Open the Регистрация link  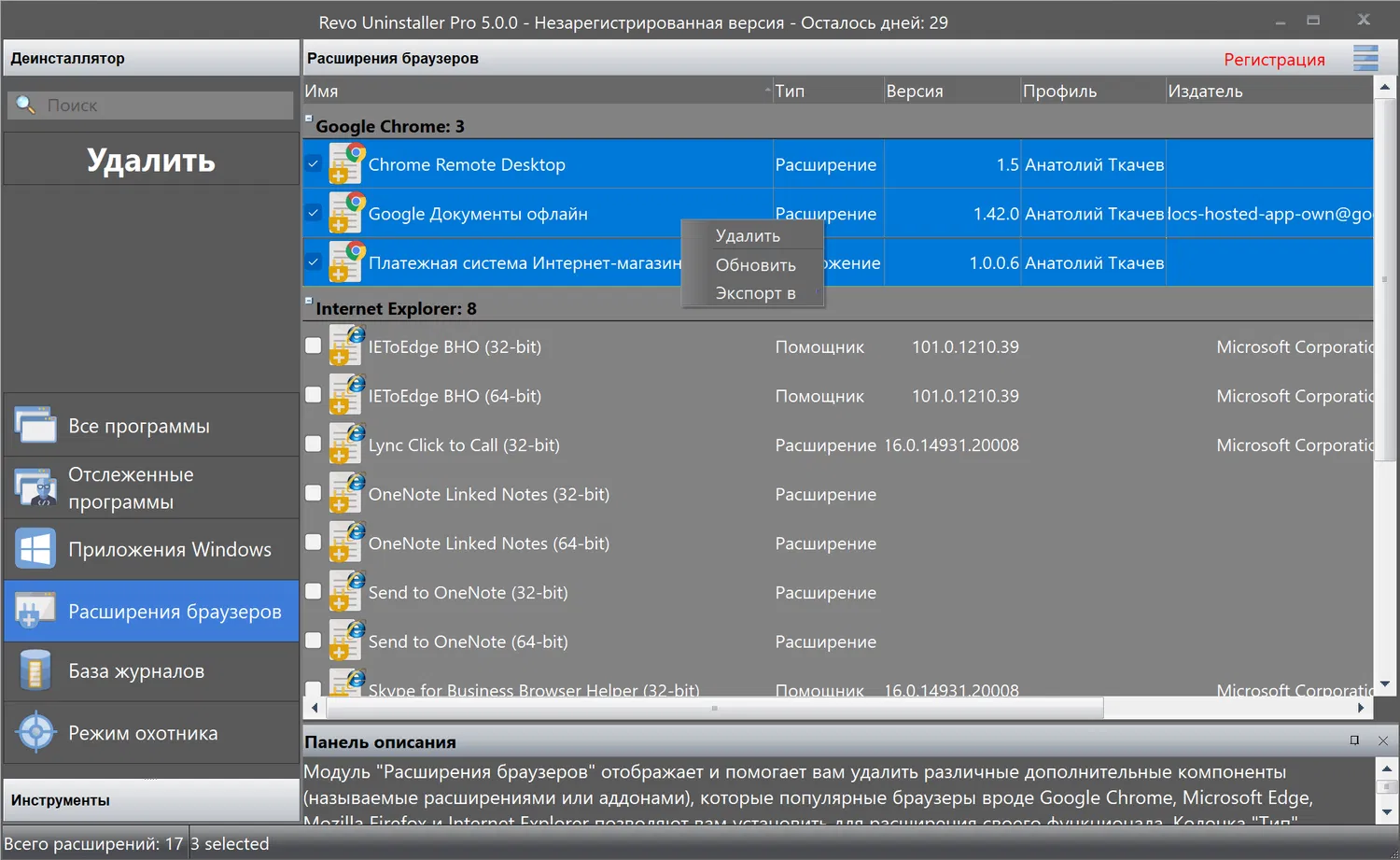[1274, 60]
